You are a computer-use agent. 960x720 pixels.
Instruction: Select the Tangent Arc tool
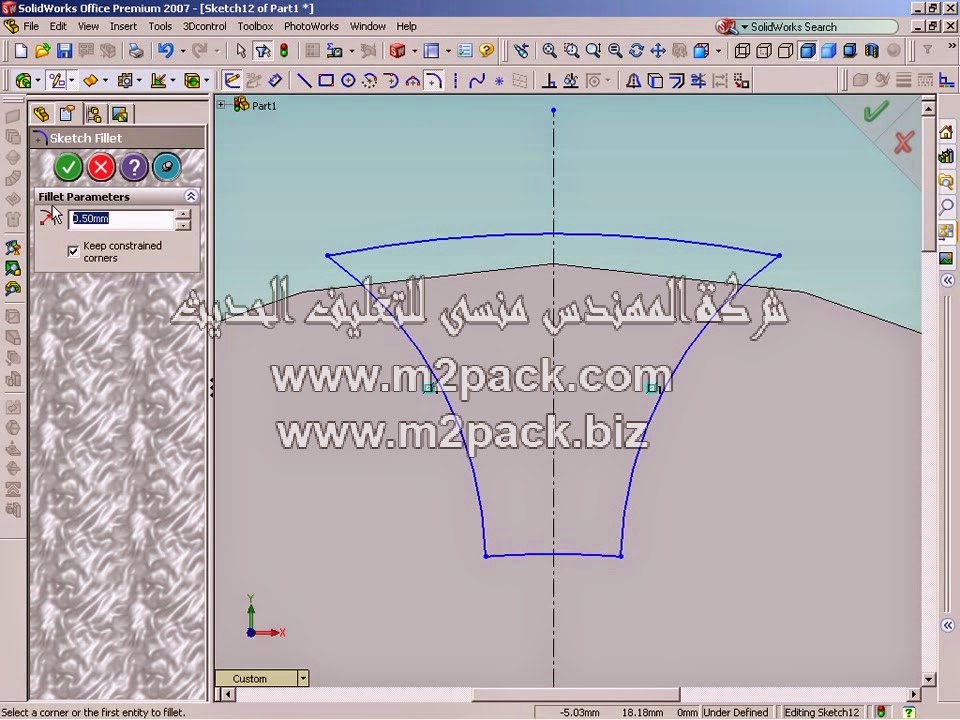click(392, 81)
